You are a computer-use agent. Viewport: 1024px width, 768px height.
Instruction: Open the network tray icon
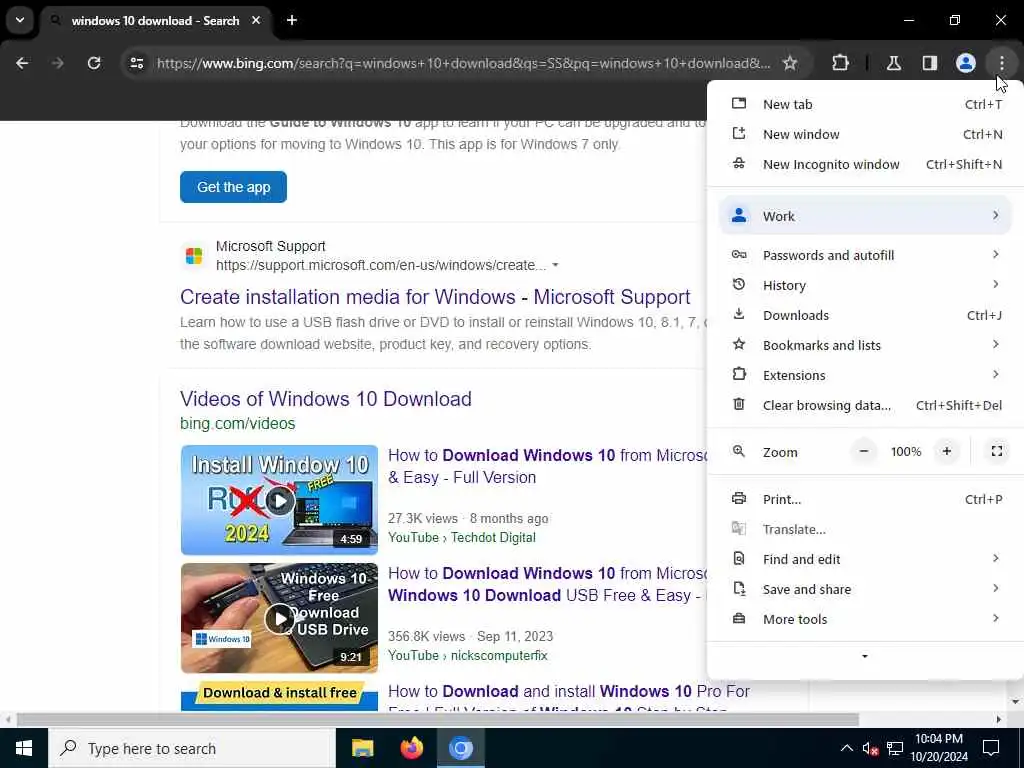(x=895, y=748)
